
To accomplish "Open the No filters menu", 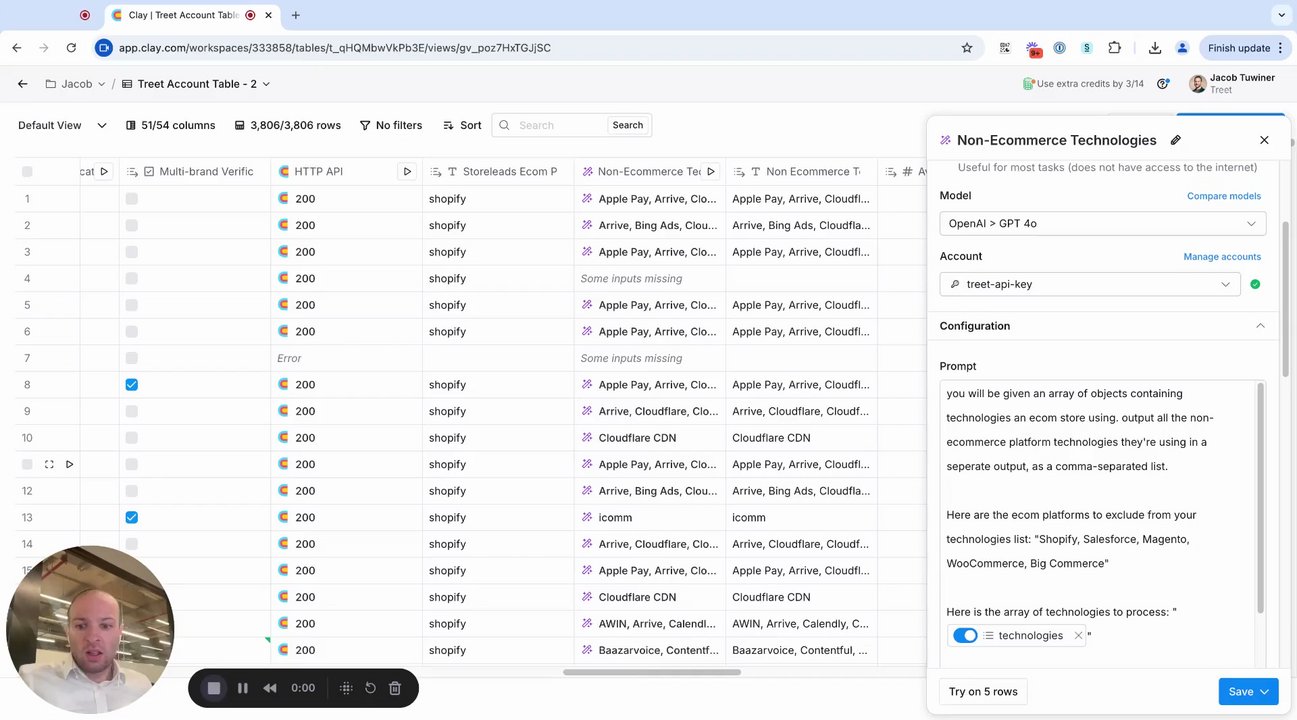I will point(391,125).
